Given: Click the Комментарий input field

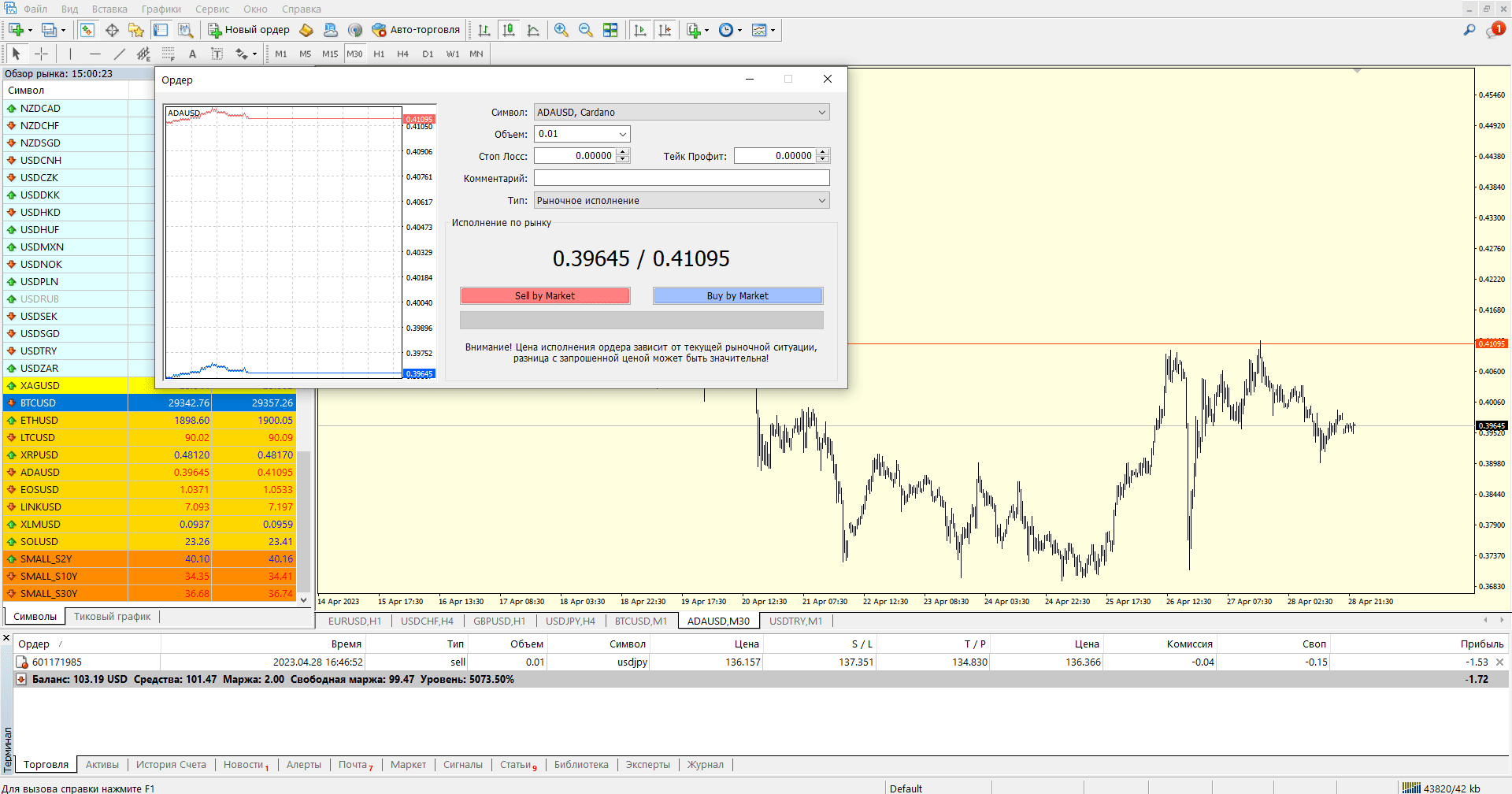Looking at the screenshot, I should [682, 178].
